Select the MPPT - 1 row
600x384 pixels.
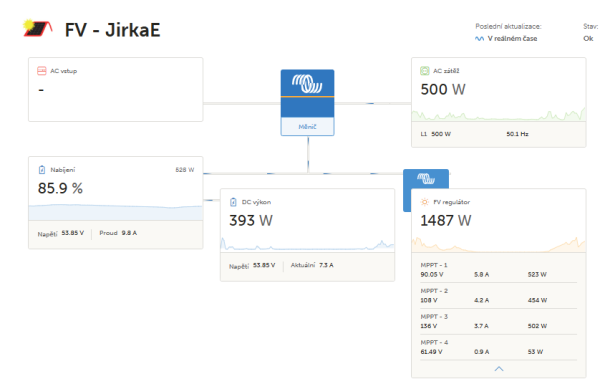tap(499, 270)
